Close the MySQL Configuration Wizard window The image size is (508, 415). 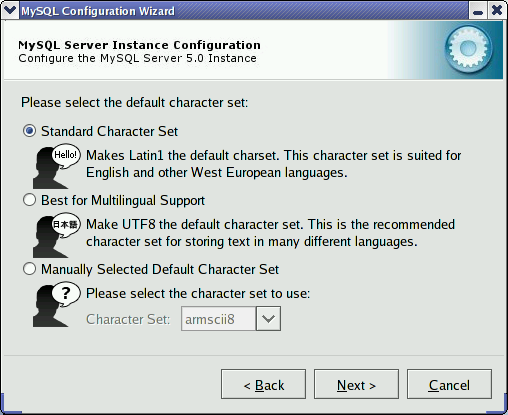(x=497, y=11)
